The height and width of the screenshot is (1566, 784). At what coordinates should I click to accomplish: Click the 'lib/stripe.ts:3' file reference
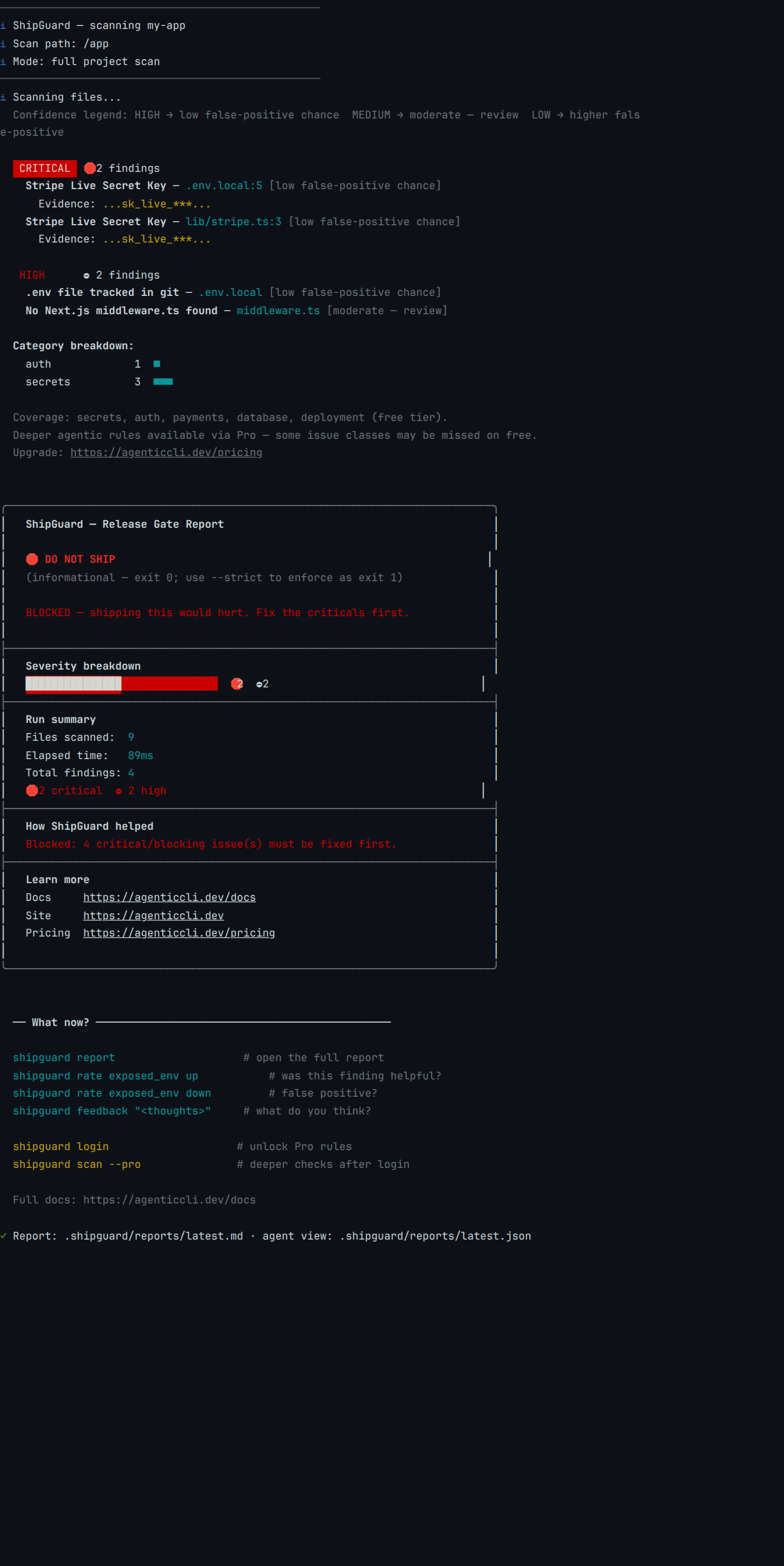pyautogui.click(x=233, y=221)
